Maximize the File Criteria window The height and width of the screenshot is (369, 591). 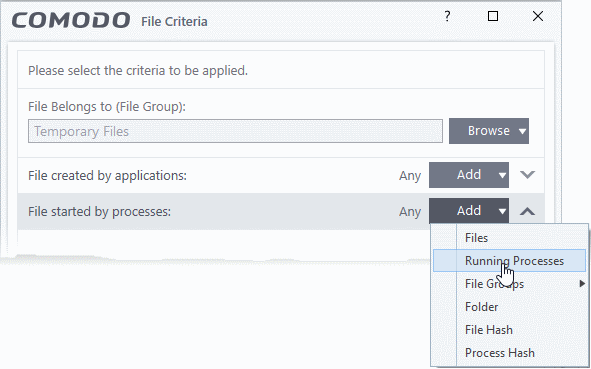[493, 16]
